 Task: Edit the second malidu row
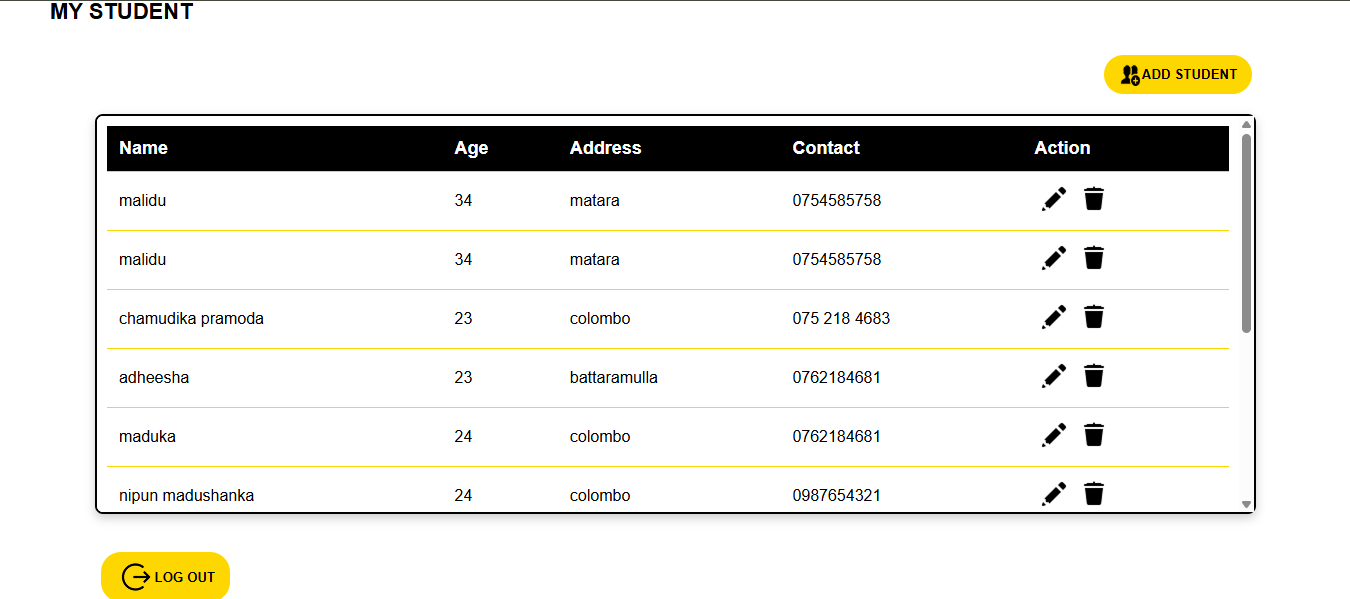(x=1053, y=257)
